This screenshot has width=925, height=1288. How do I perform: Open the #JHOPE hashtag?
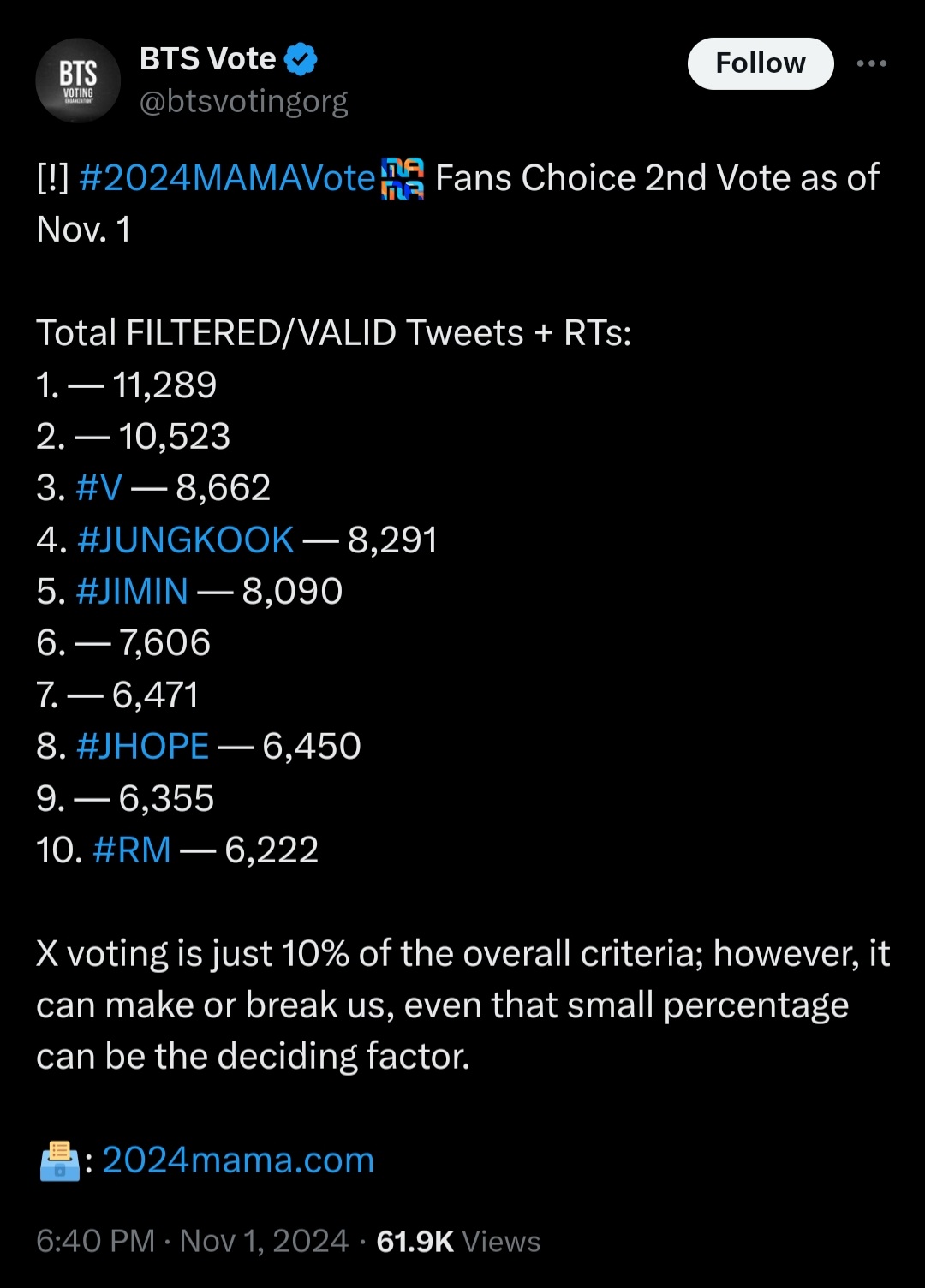tap(142, 746)
